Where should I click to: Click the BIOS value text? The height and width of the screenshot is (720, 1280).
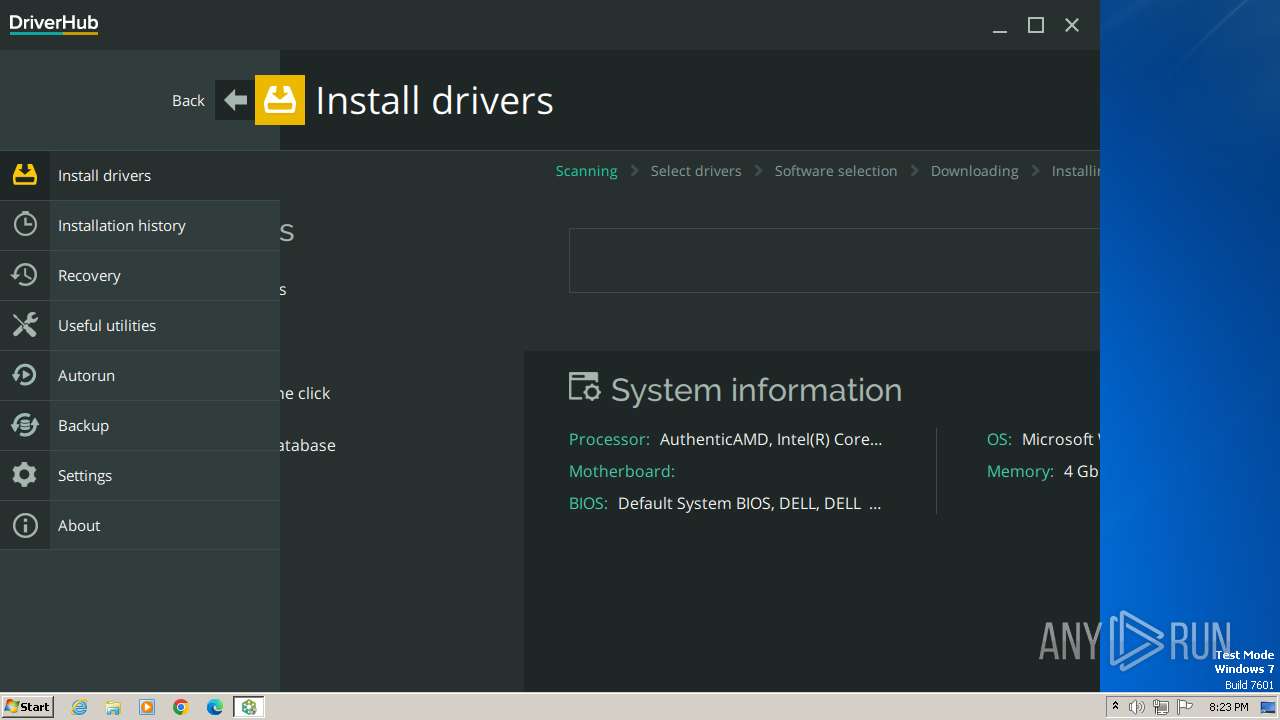coord(750,503)
